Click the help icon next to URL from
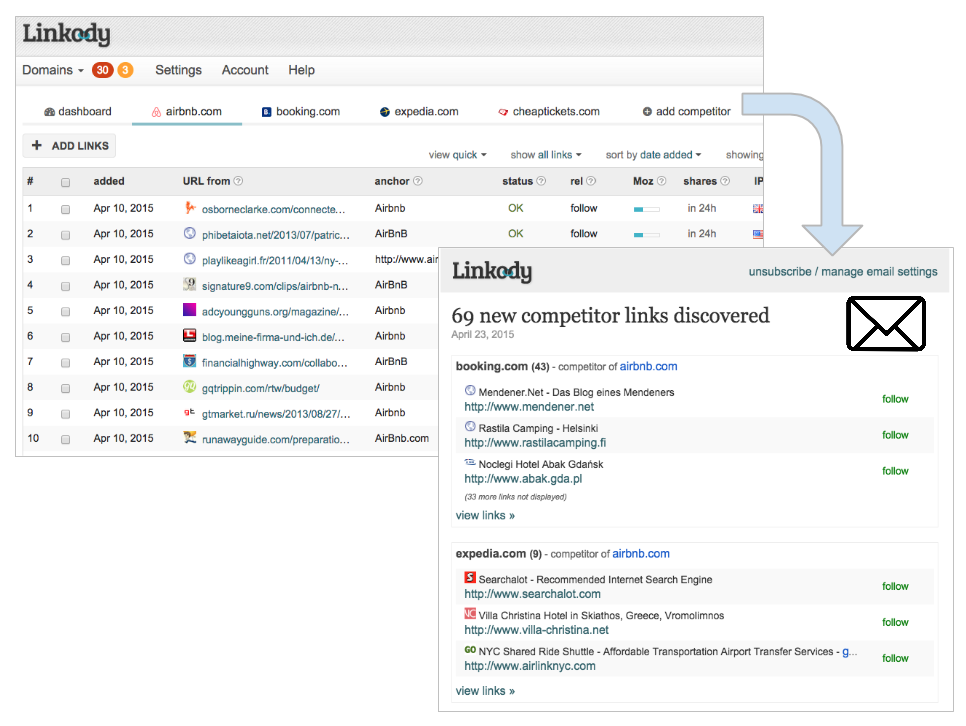 pyautogui.click(x=238, y=181)
